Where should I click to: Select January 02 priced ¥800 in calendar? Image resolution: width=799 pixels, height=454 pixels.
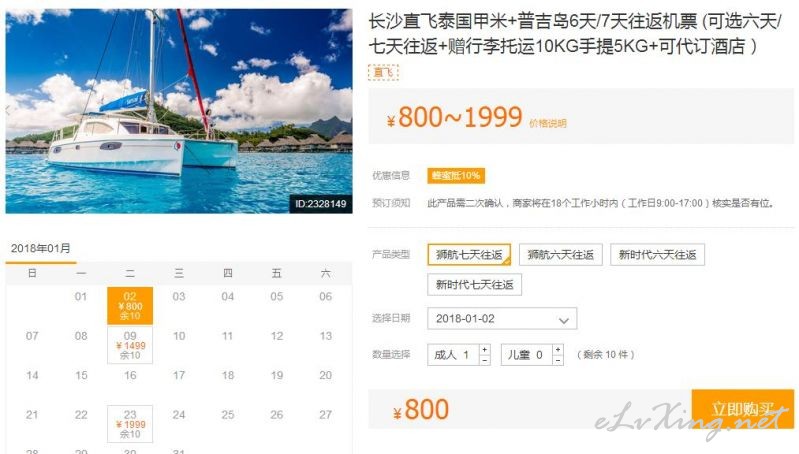click(x=130, y=306)
